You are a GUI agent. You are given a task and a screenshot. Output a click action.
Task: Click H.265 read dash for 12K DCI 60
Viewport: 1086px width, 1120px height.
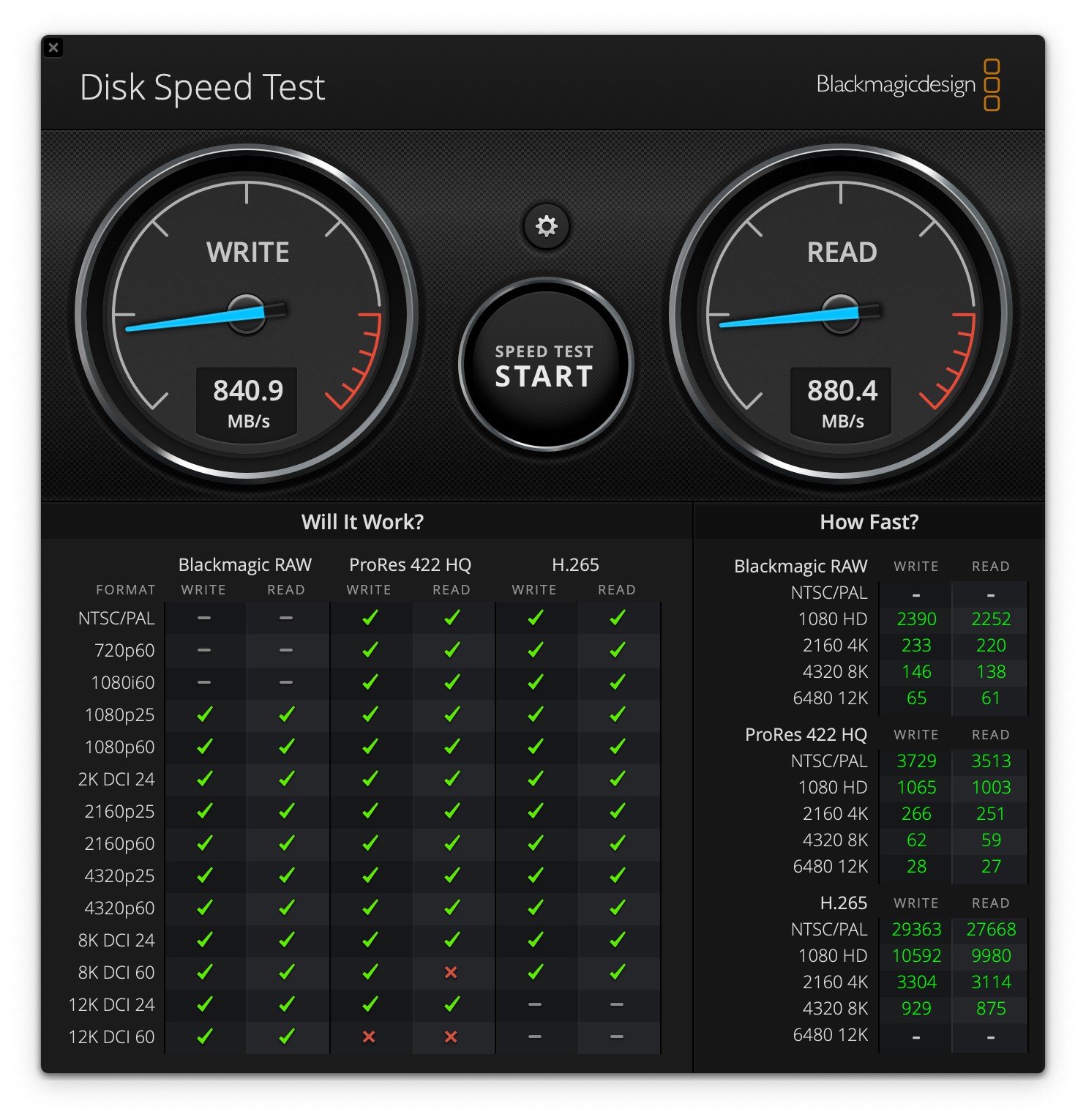(617, 1037)
